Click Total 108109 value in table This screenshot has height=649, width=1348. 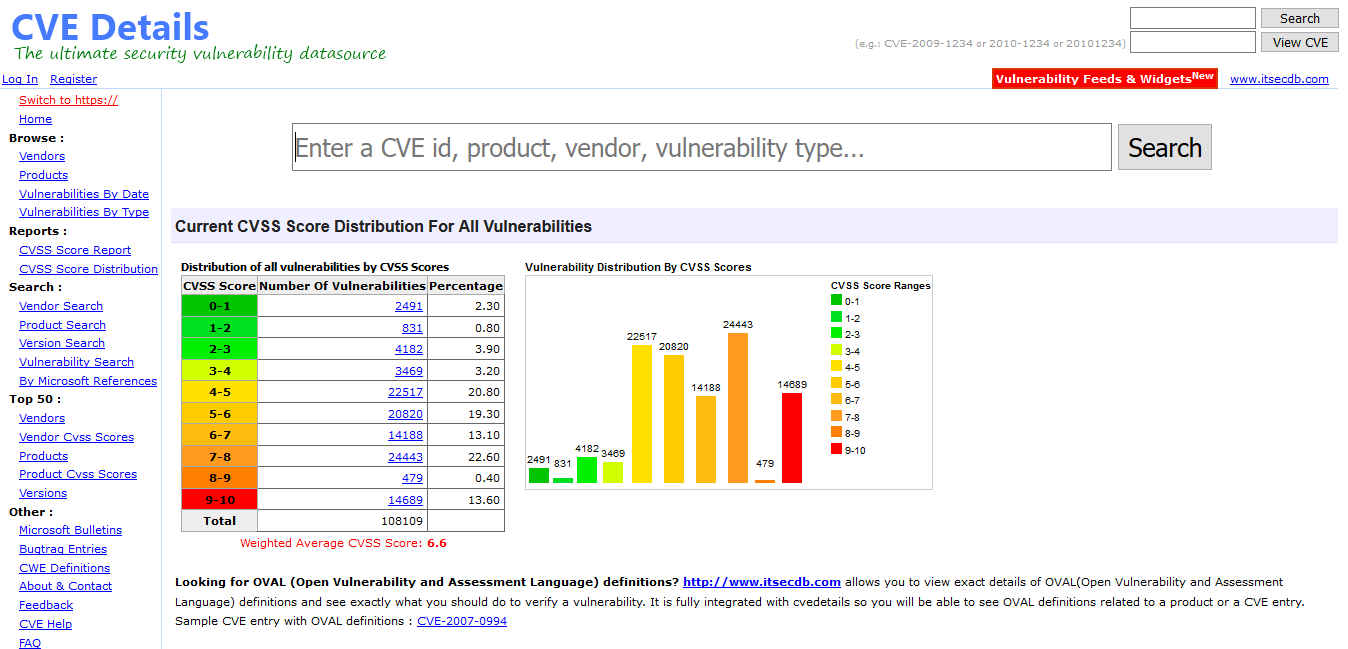click(x=401, y=521)
